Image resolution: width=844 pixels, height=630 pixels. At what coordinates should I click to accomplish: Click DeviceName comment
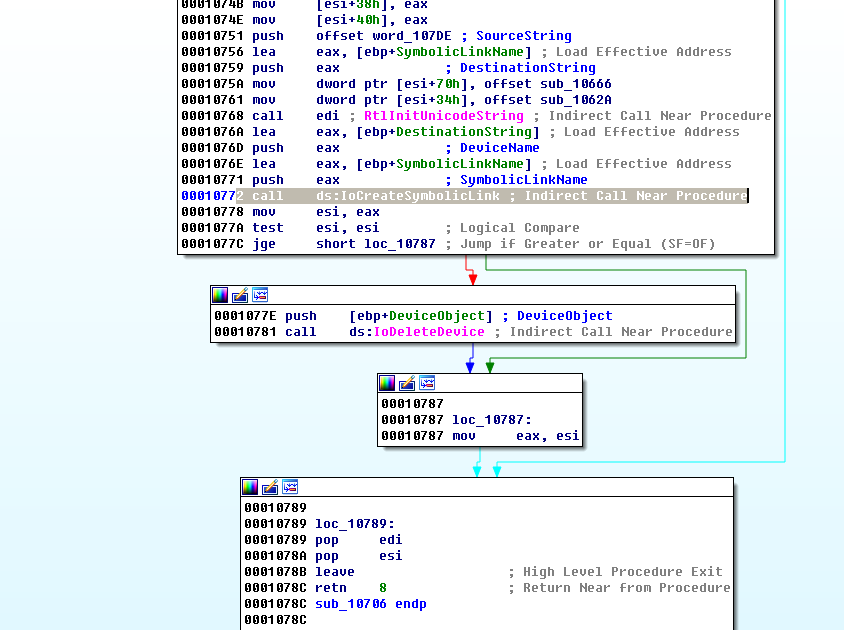500,148
